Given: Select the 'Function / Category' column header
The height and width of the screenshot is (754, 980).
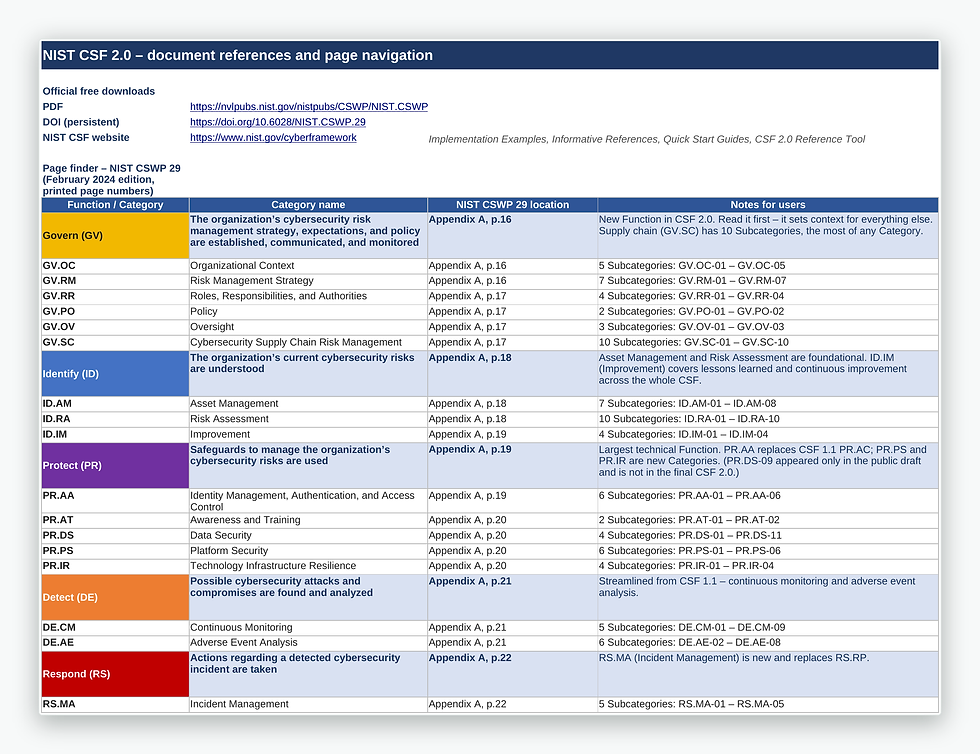Looking at the screenshot, I should click(x=115, y=204).
